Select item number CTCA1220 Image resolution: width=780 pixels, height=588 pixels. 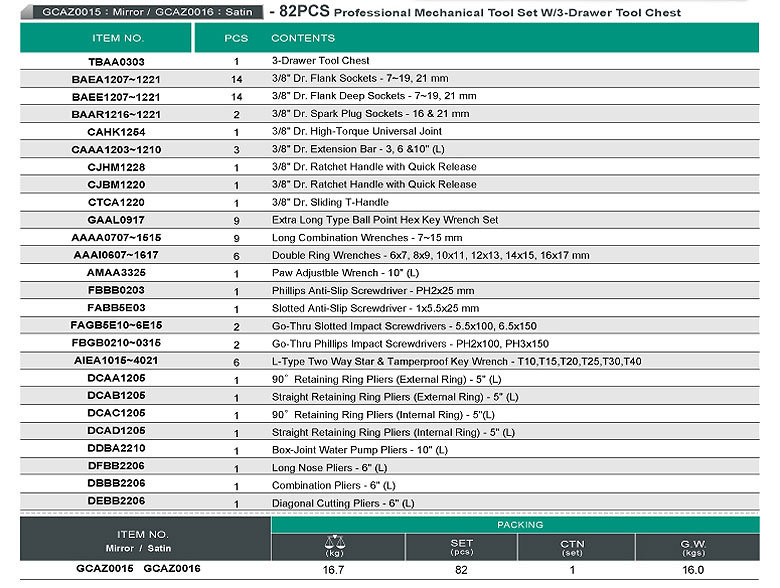116,202
